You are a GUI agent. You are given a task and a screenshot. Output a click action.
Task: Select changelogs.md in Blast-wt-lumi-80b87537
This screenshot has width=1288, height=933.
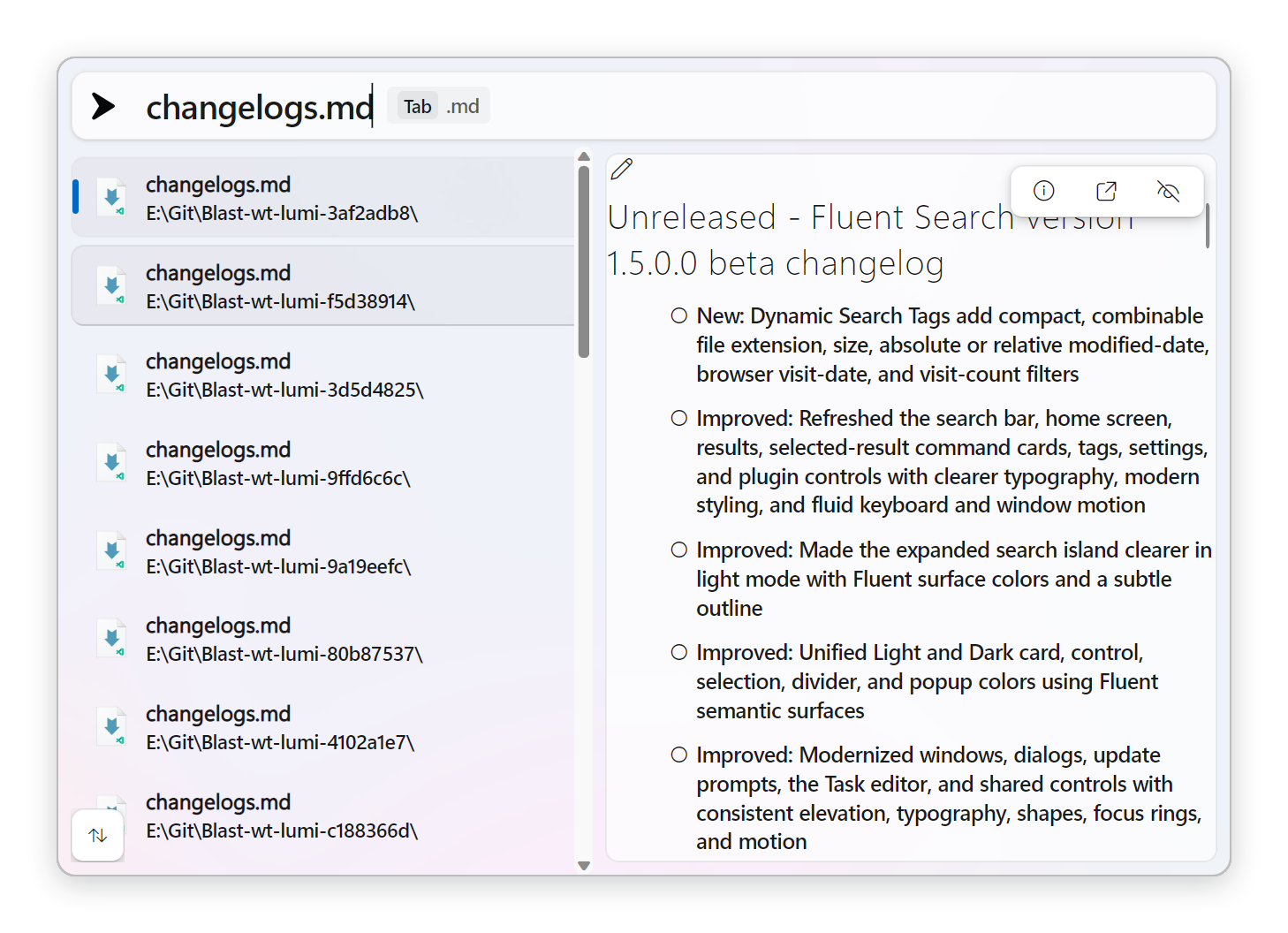tap(323, 639)
